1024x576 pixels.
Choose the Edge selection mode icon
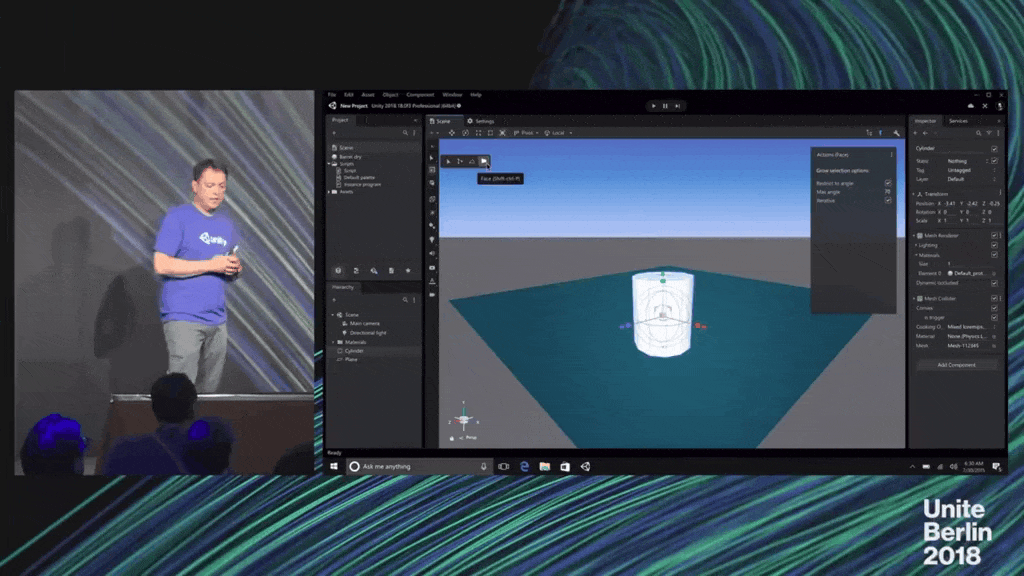[472, 161]
